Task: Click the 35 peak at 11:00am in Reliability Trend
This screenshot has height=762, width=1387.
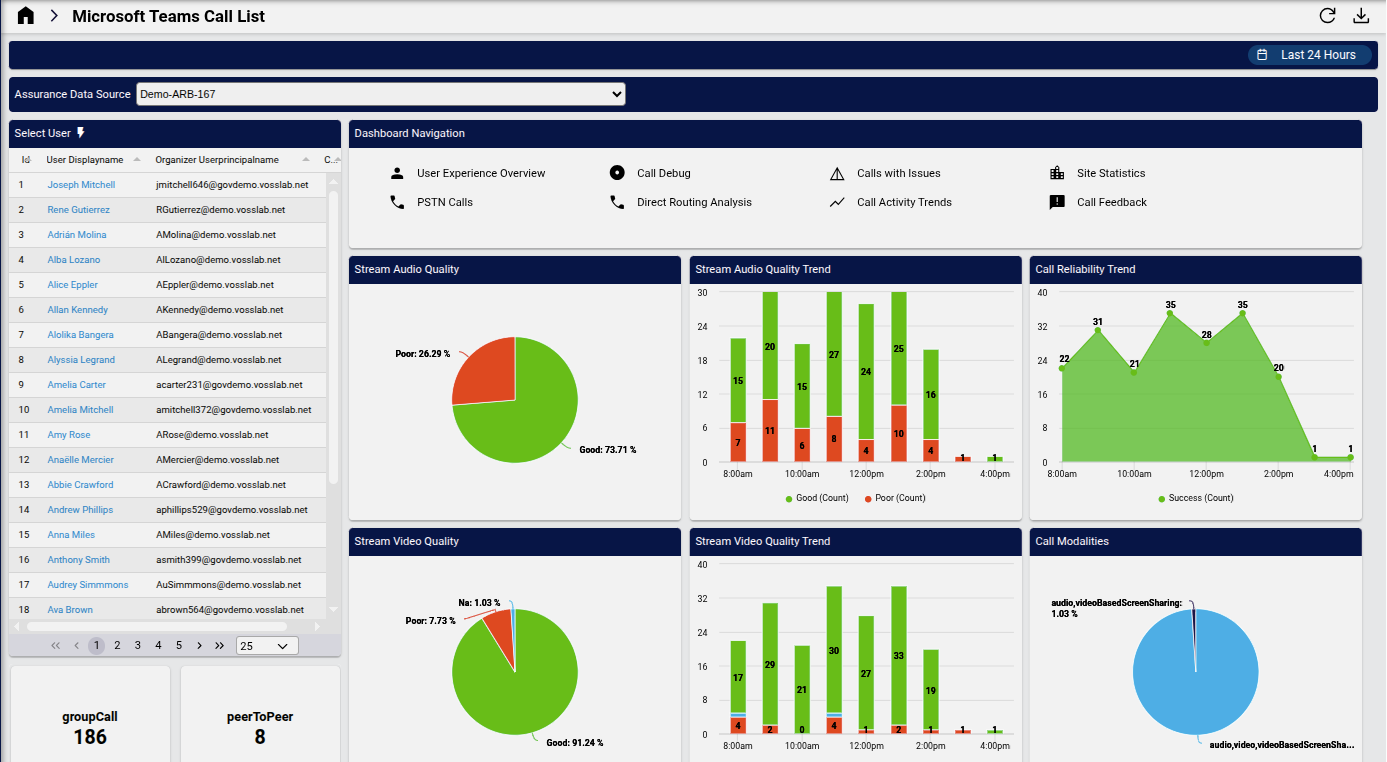Action: click(1170, 314)
